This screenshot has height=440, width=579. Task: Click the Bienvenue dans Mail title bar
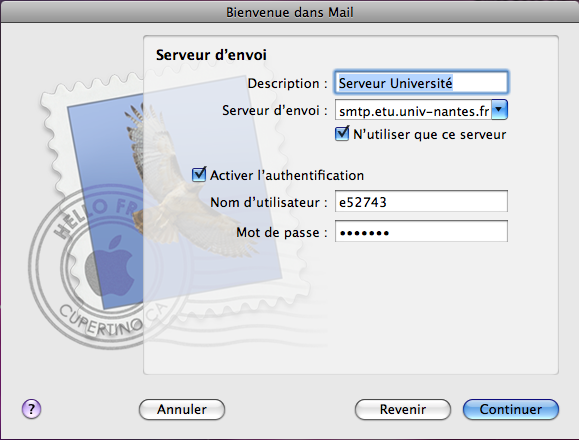pos(290,12)
